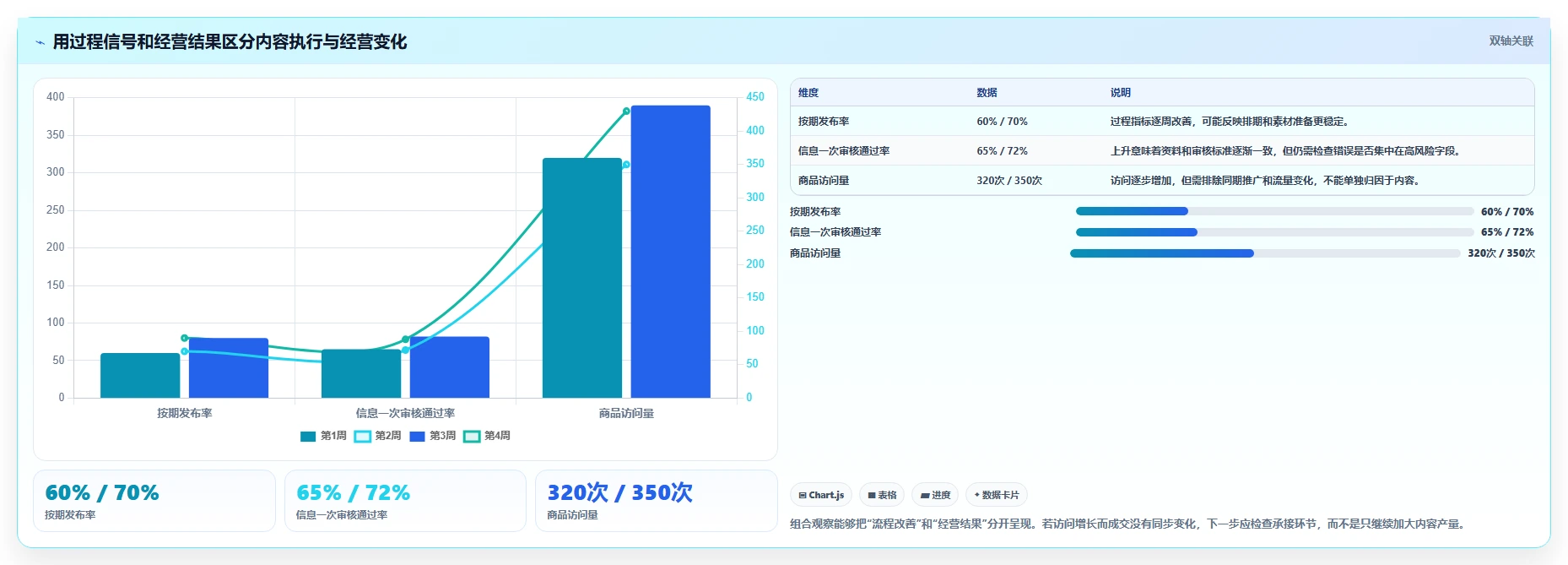1568x565 pixels.
Task: Click the 维度 column header
Action: point(808,93)
